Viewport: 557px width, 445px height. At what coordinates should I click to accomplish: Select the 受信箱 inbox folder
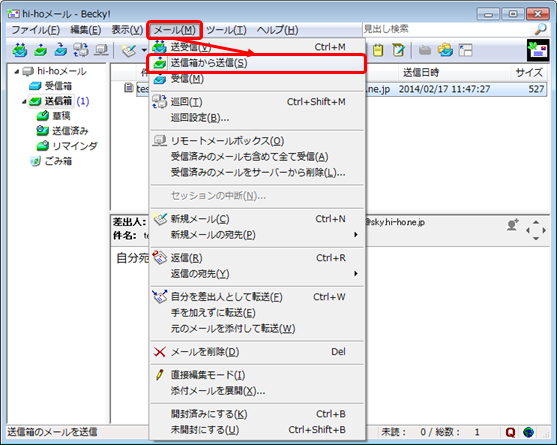50,86
